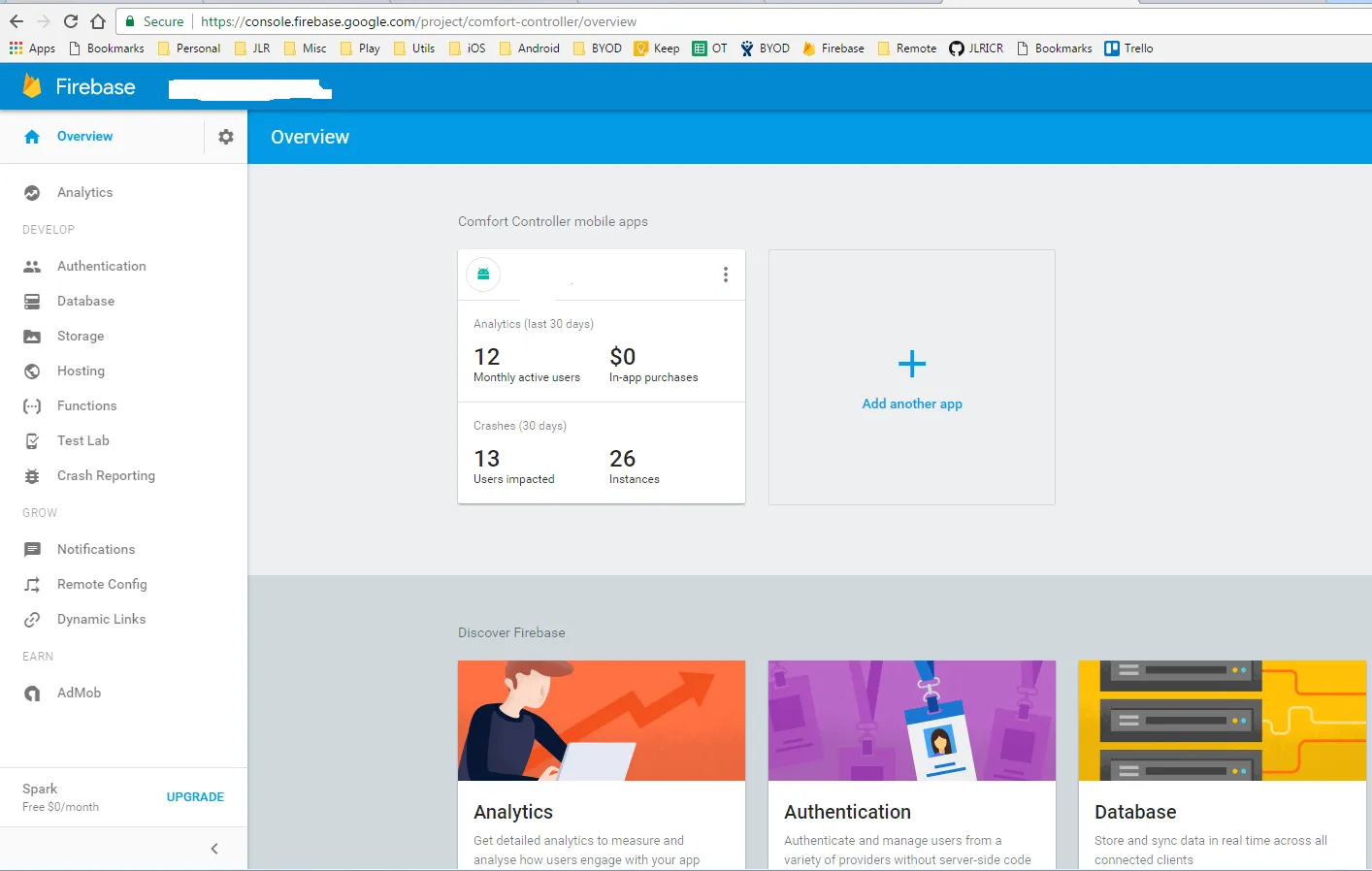Click the Database sidebar icon

[x=32, y=302]
